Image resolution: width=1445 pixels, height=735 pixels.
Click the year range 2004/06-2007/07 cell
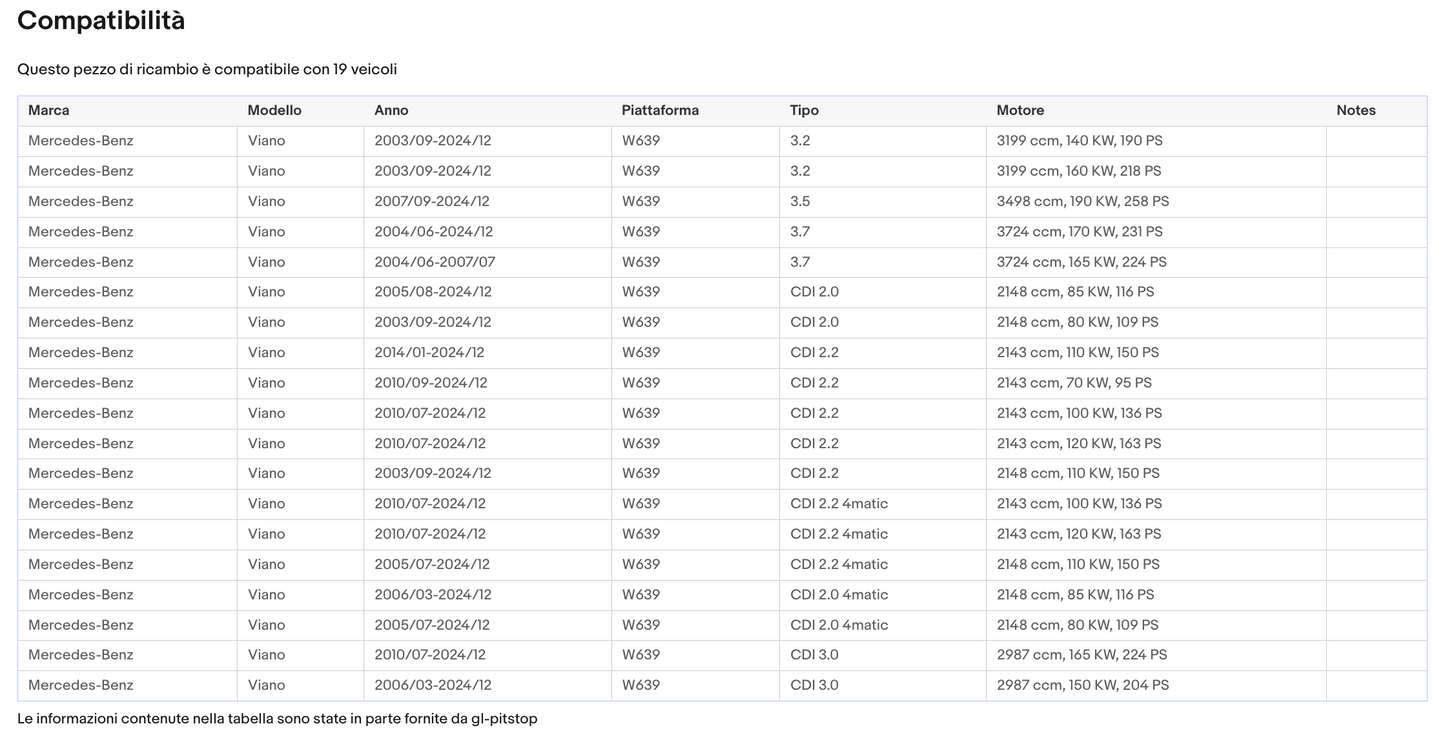[x=435, y=262]
